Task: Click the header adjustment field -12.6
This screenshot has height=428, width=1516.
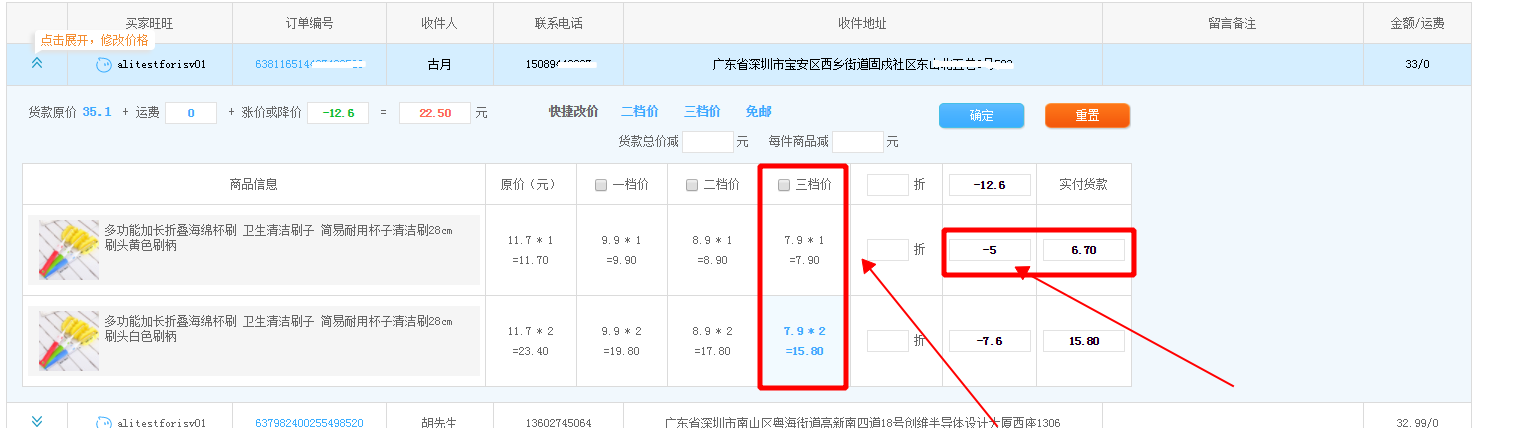Action: [x=989, y=185]
